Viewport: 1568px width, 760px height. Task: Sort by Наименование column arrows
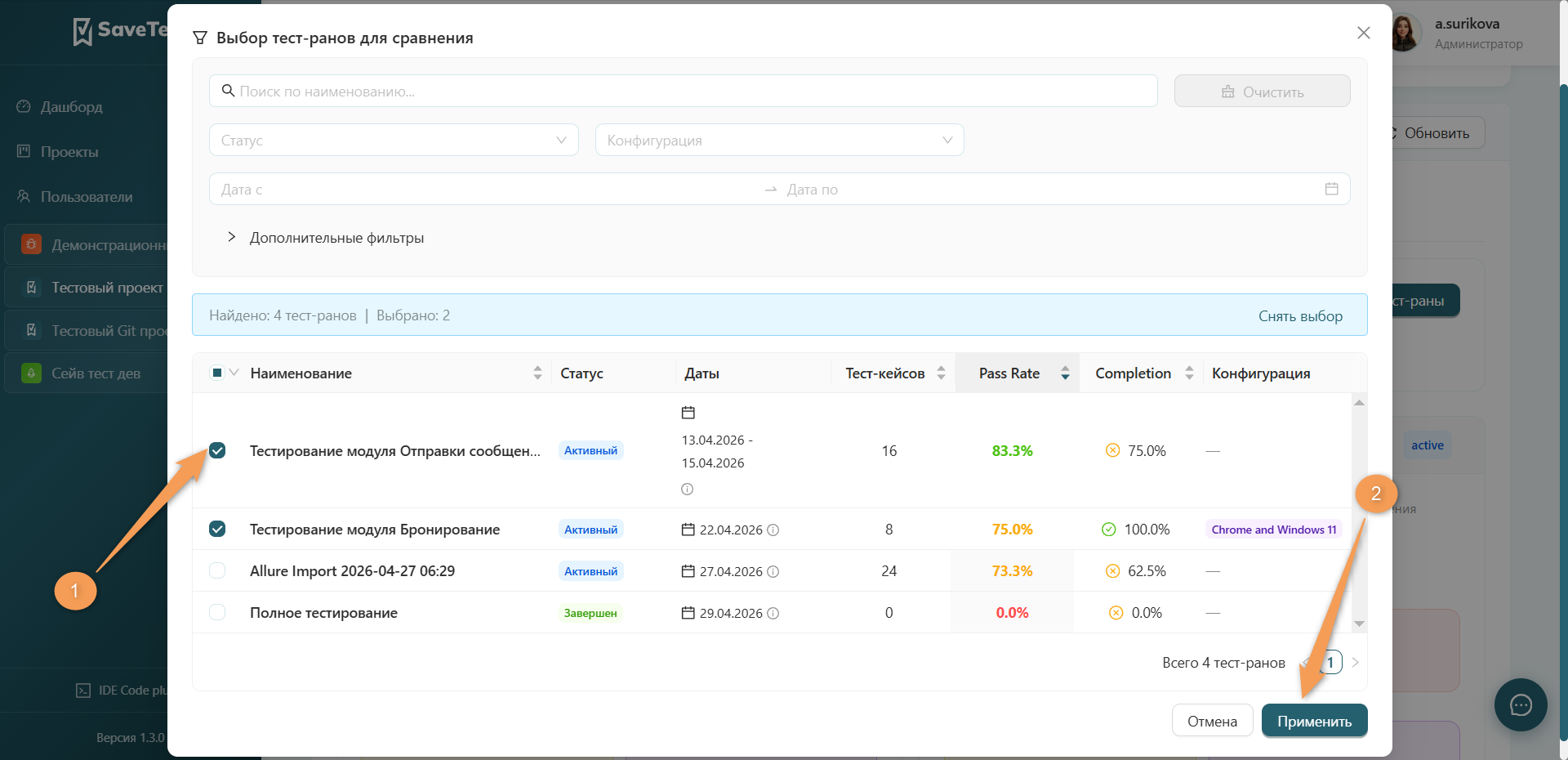tap(537, 373)
